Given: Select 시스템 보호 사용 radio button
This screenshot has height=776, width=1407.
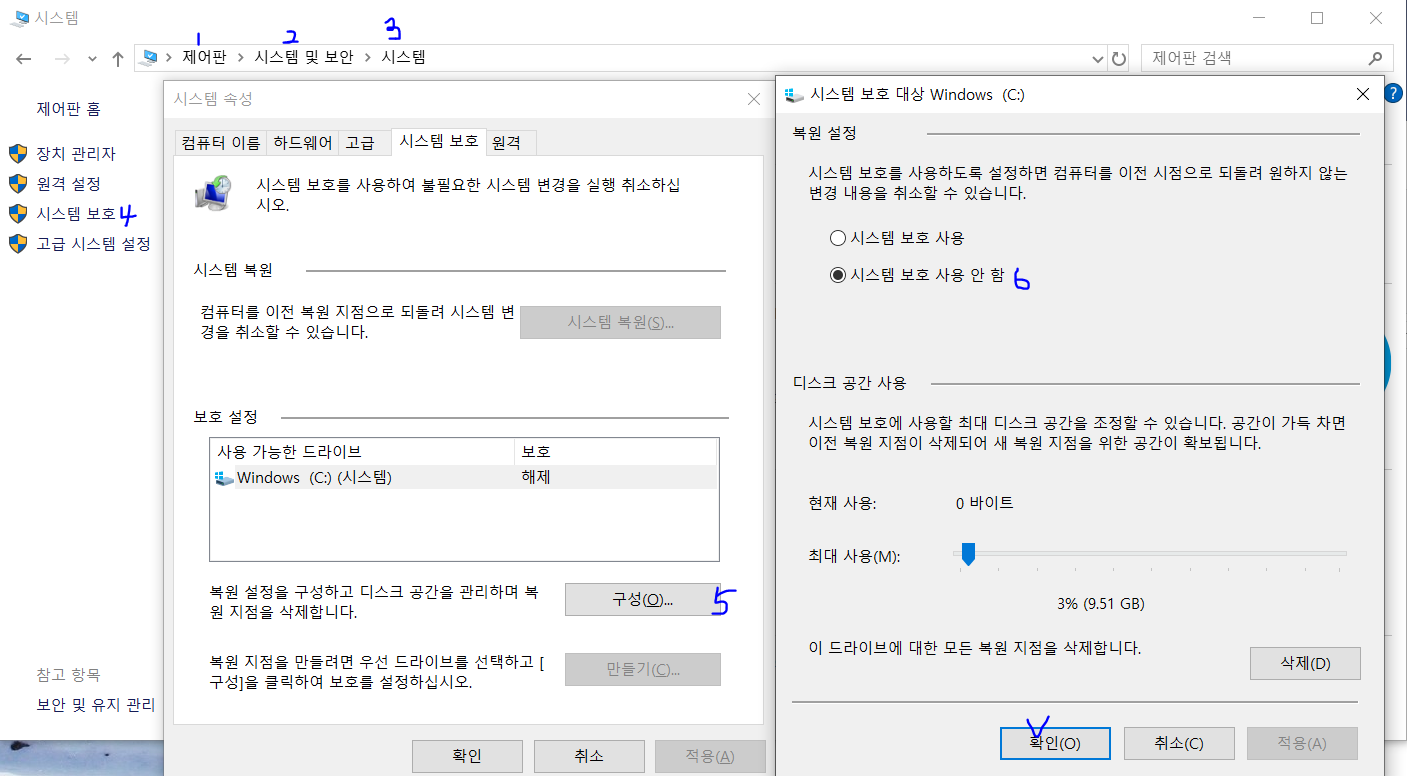Looking at the screenshot, I should (838, 238).
